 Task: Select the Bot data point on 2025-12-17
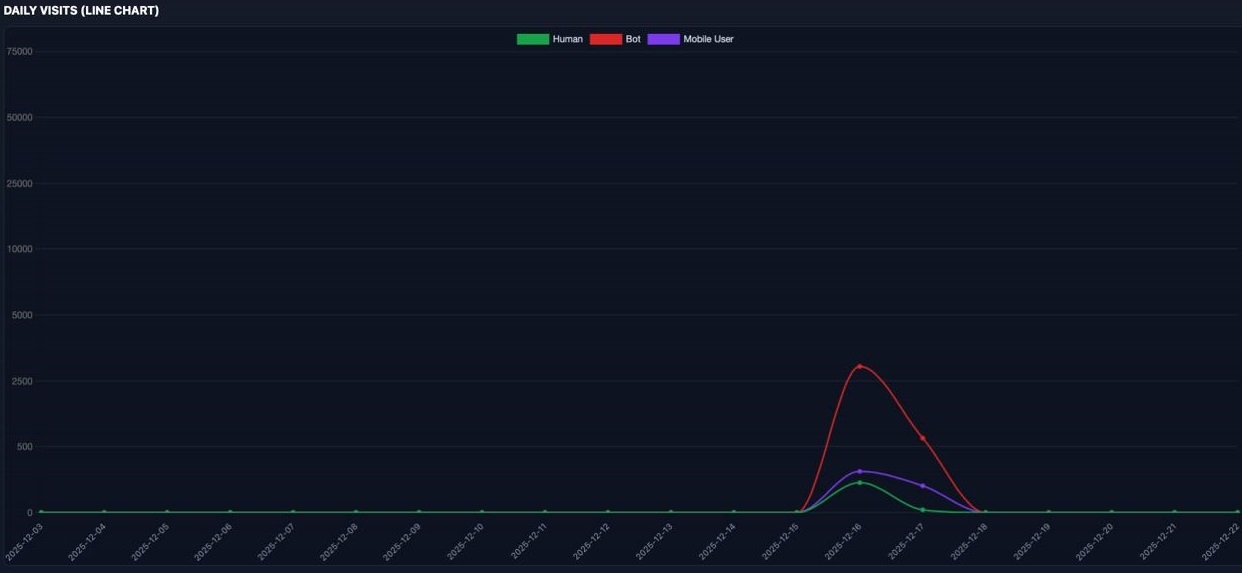pos(922,438)
